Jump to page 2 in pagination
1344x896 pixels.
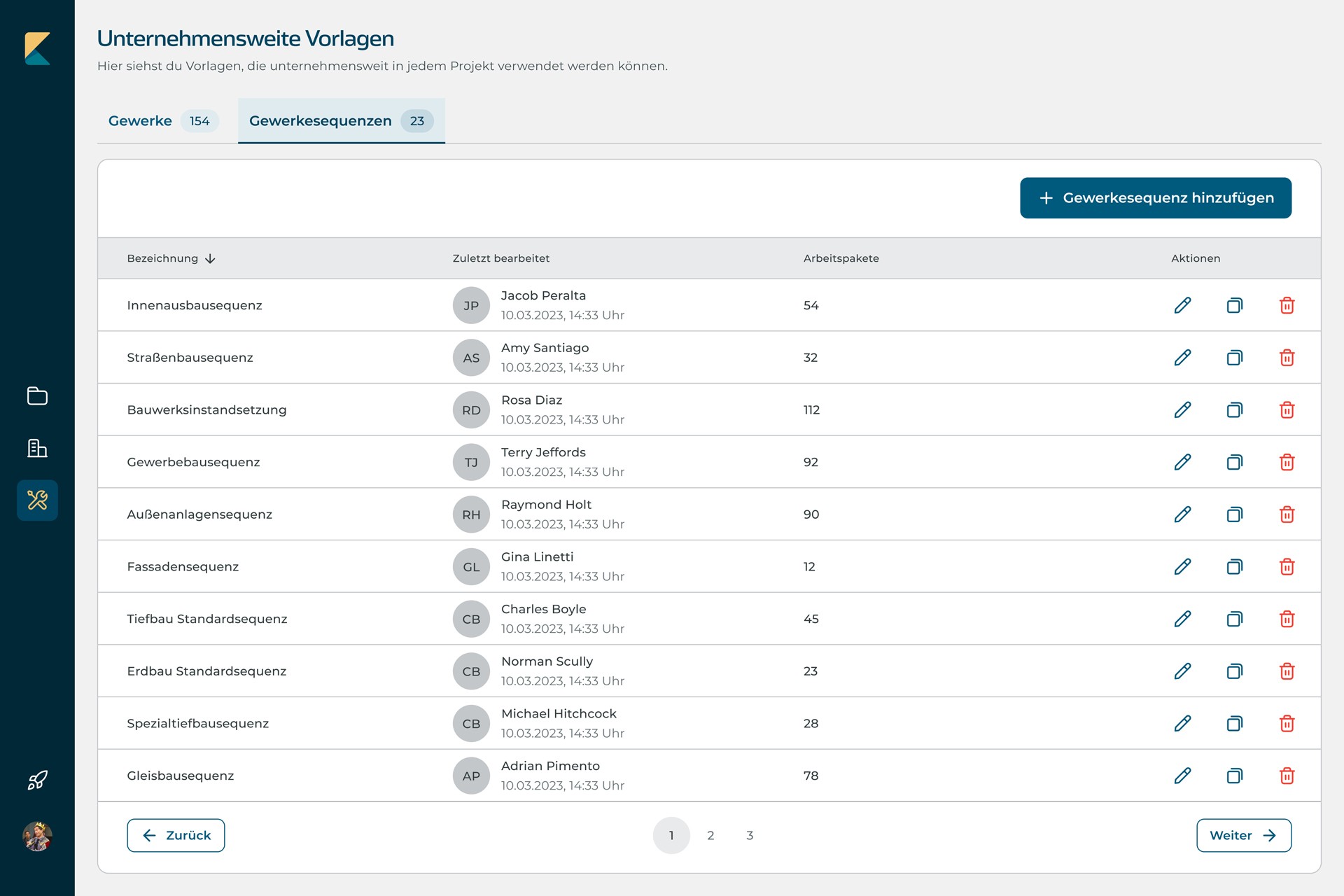tap(710, 835)
